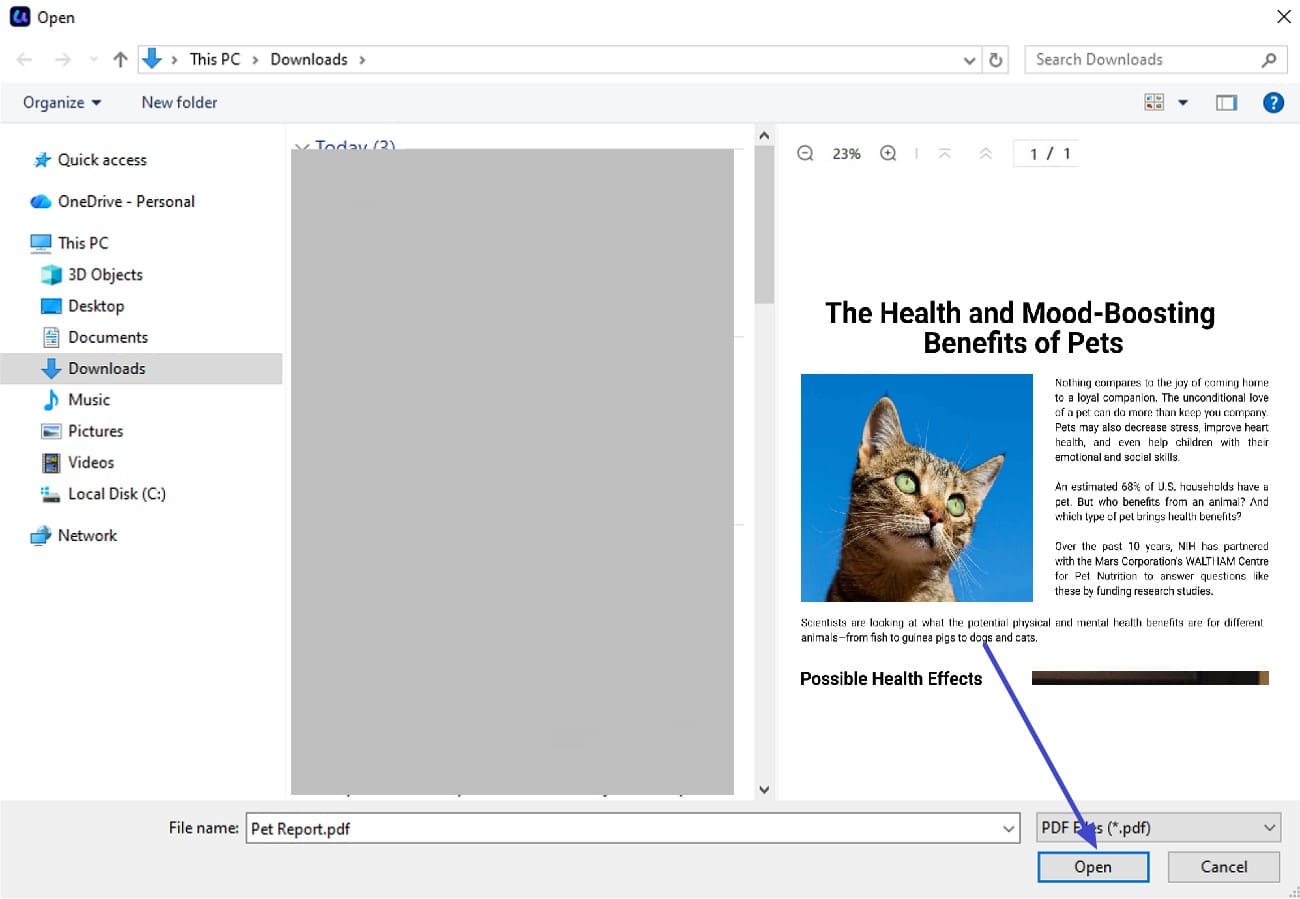Viewport: 1300px width, 899px height.
Task: Jump to the first page of the preview
Action: tap(944, 153)
